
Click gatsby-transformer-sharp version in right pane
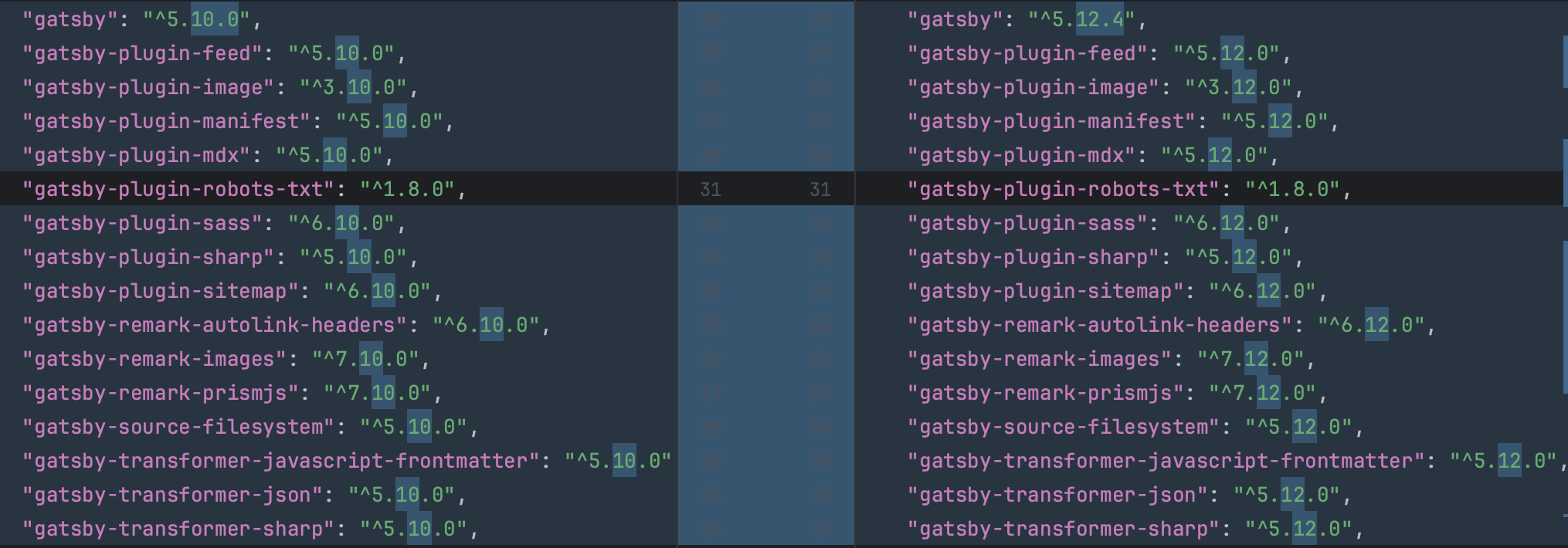[x=1298, y=529]
